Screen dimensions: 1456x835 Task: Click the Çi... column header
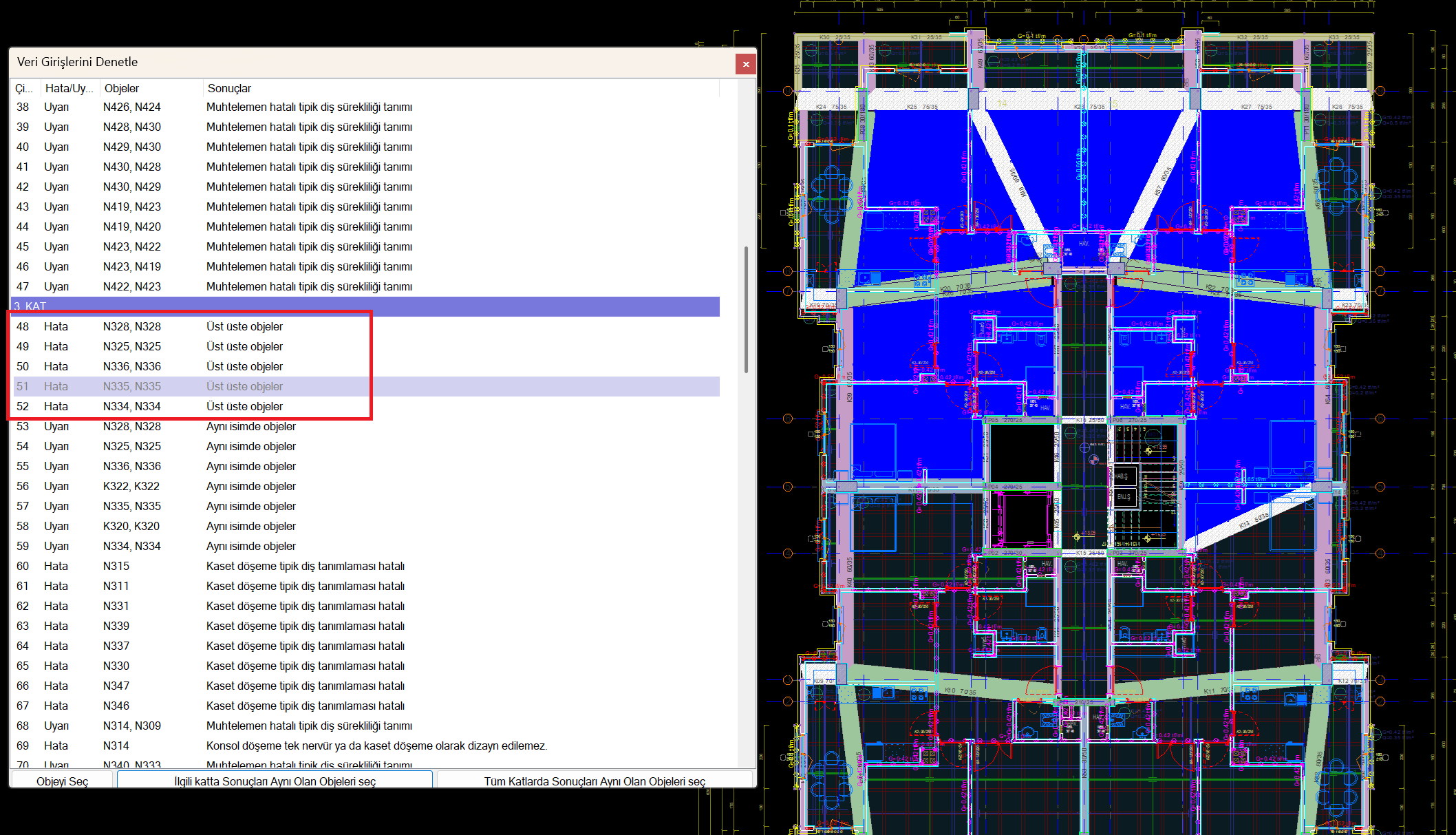coord(24,88)
